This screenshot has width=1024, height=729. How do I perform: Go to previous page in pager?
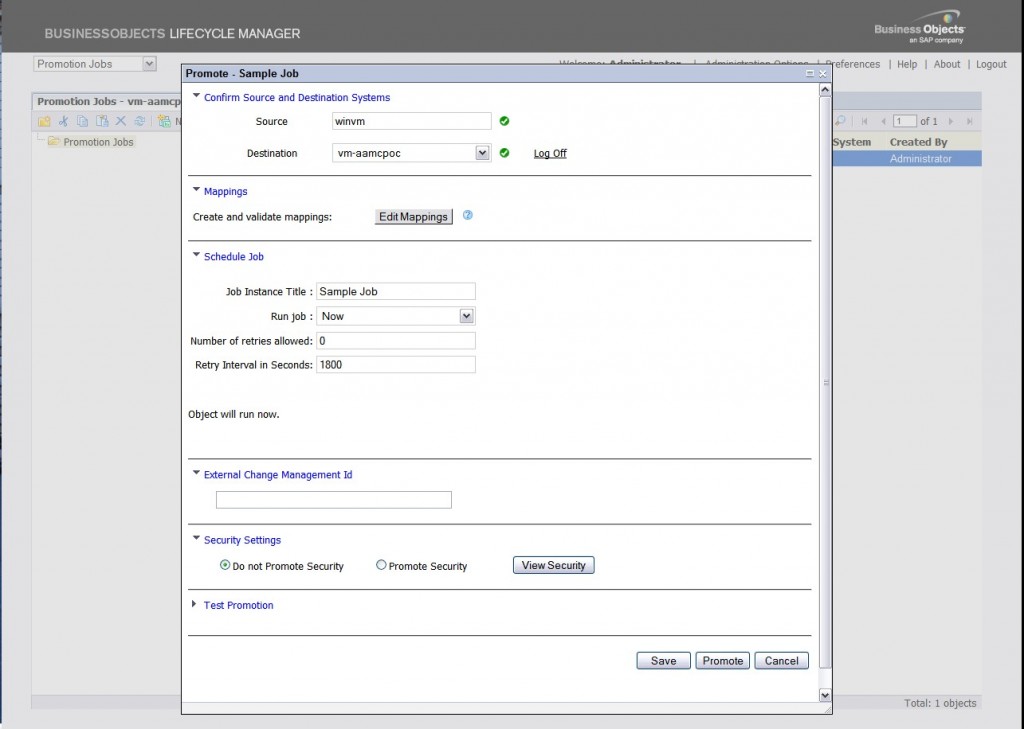(x=884, y=122)
